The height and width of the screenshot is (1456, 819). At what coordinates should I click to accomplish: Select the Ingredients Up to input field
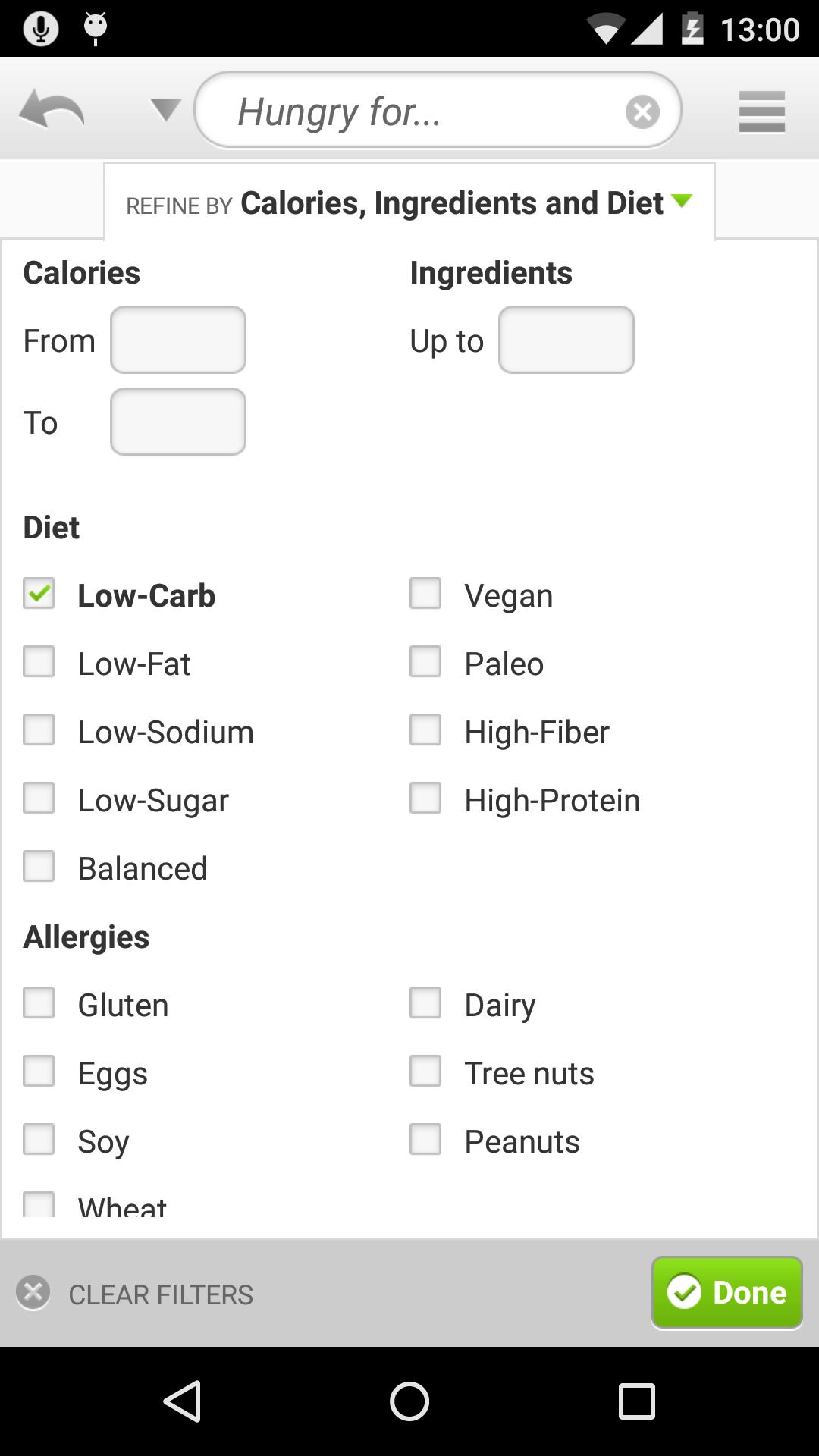click(x=566, y=340)
